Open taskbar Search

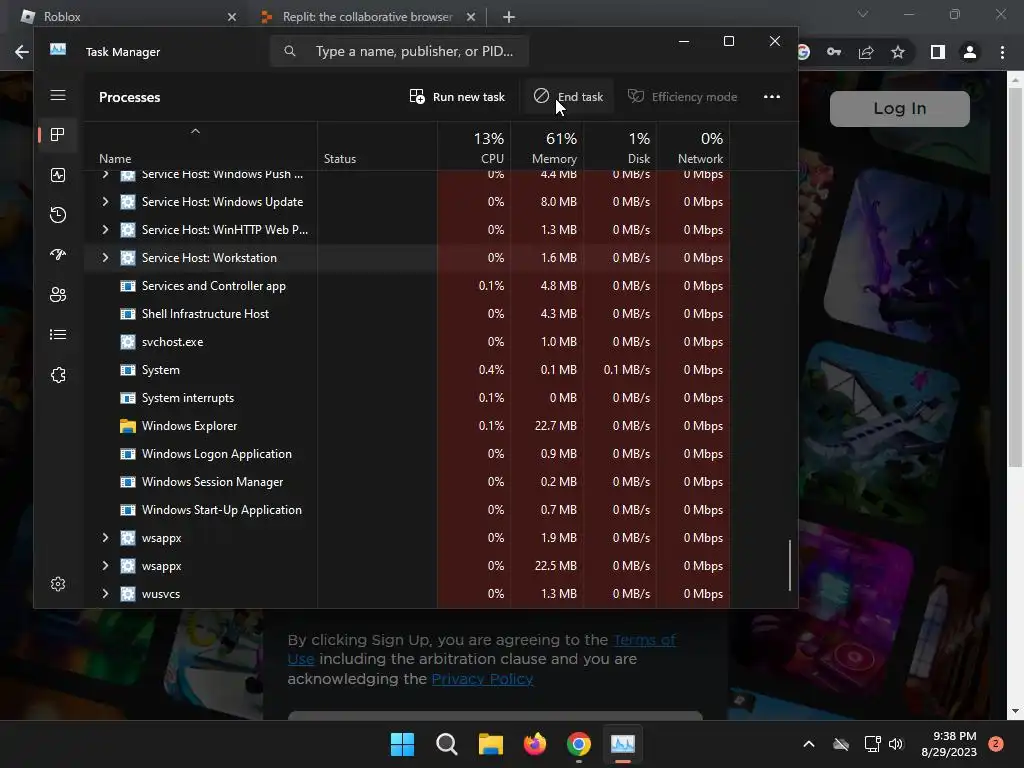tap(447, 744)
